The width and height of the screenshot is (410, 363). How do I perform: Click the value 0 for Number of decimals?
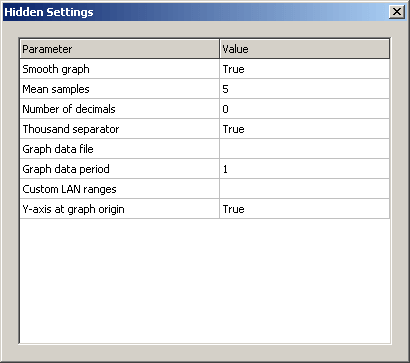pyautogui.click(x=304, y=109)
